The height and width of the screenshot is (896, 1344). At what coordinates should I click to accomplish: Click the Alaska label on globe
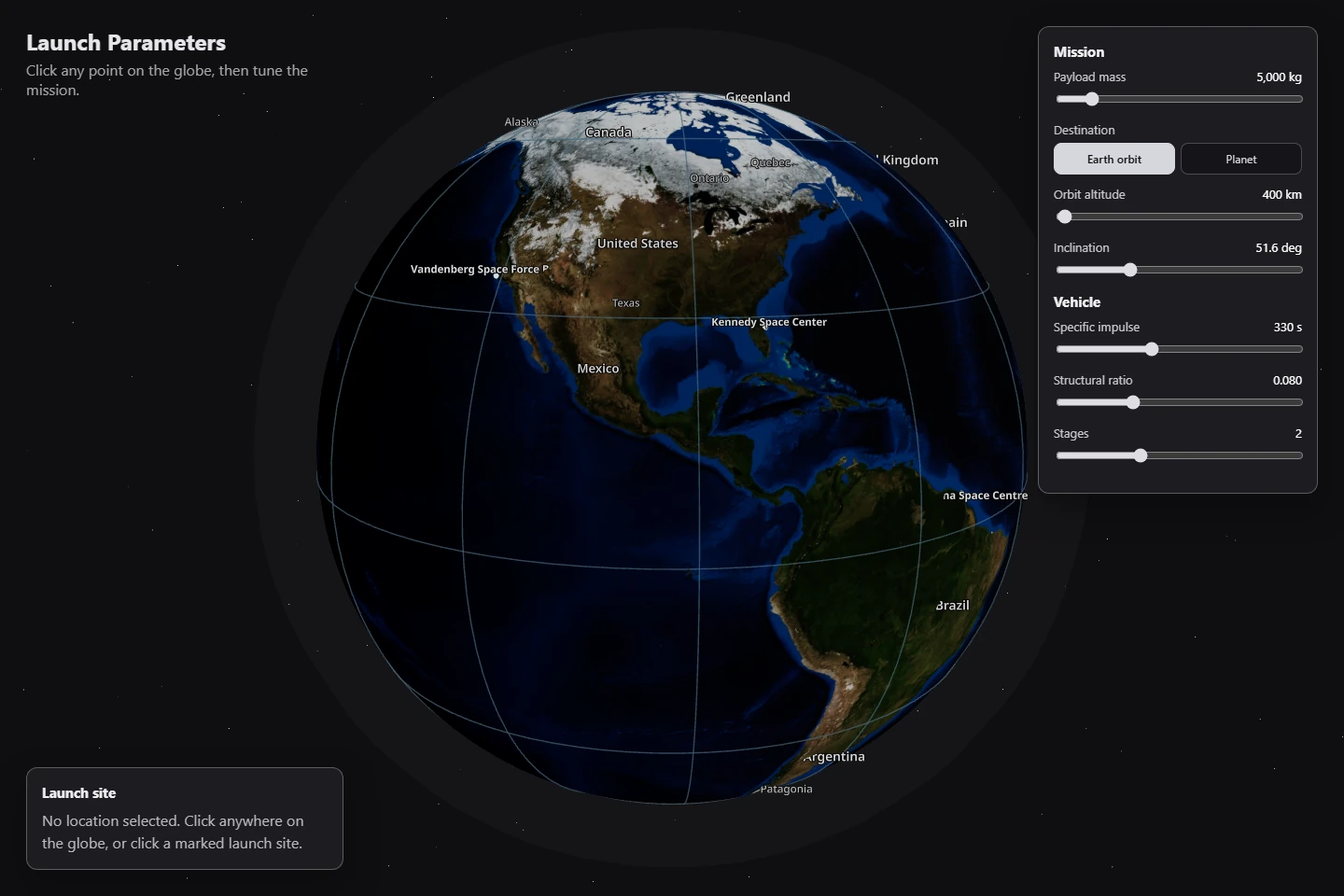[521, 122]
